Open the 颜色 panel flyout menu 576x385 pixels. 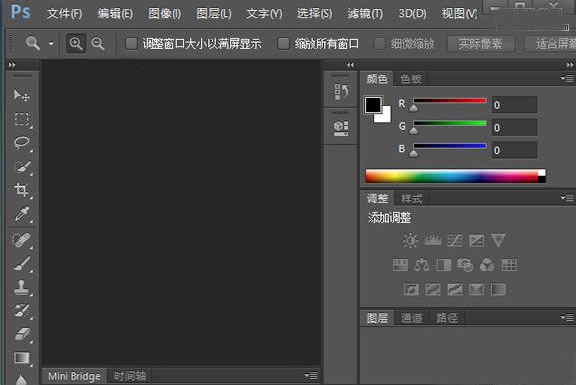pos(567,78)
